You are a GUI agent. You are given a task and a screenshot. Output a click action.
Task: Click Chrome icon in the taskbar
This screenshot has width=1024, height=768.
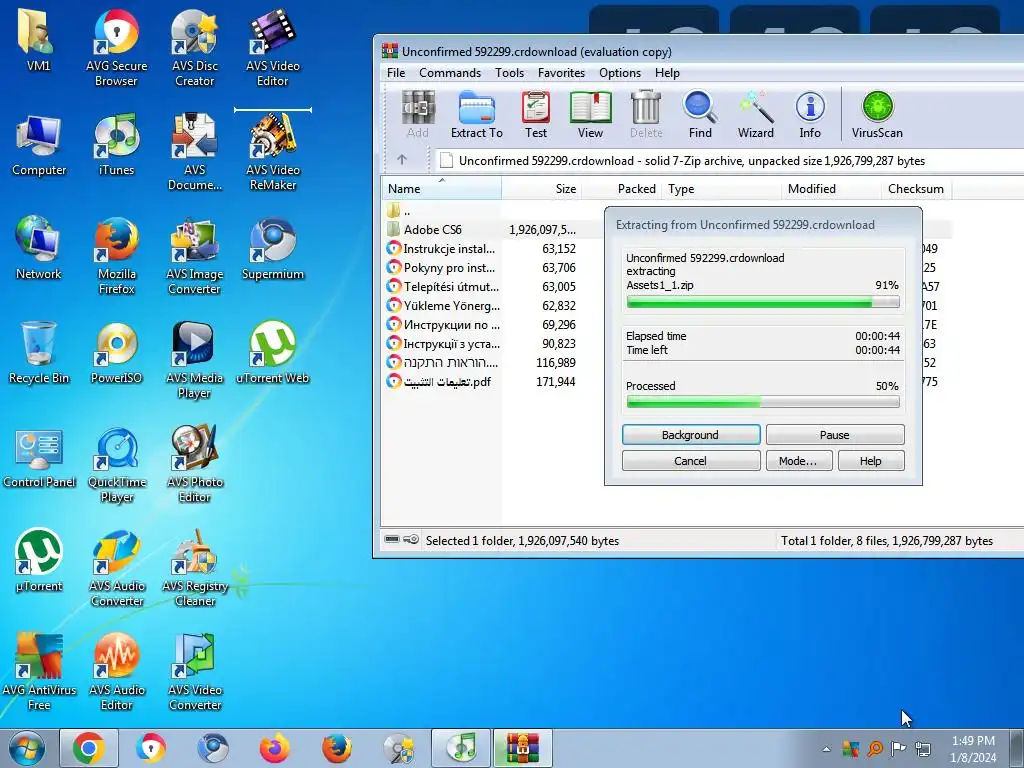tap(89, 748)
